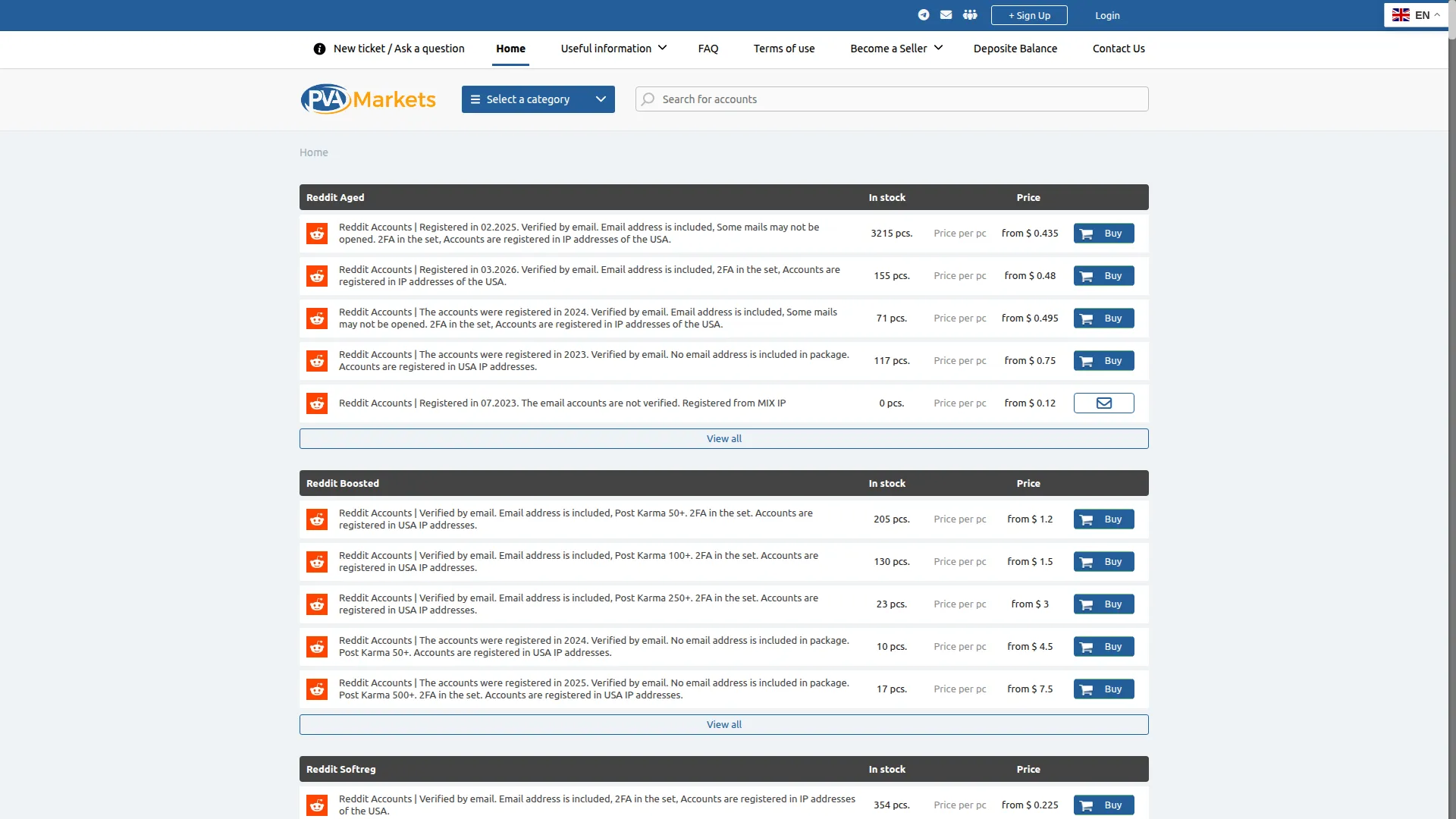Click the Home breadcrumb link
This screenshot has width=1456, height=819.
(314, 152)
